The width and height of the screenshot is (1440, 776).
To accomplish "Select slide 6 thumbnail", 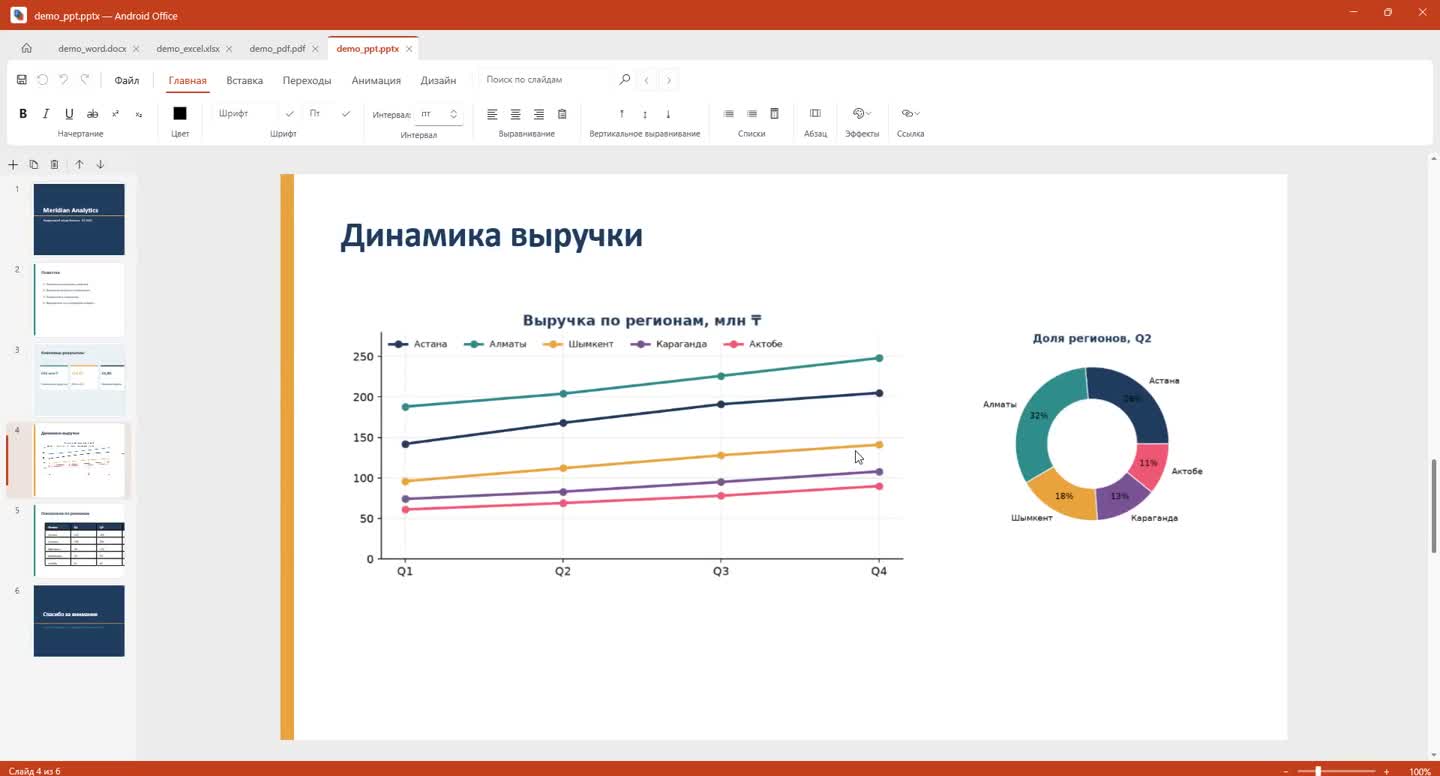I will pos(79,621).
